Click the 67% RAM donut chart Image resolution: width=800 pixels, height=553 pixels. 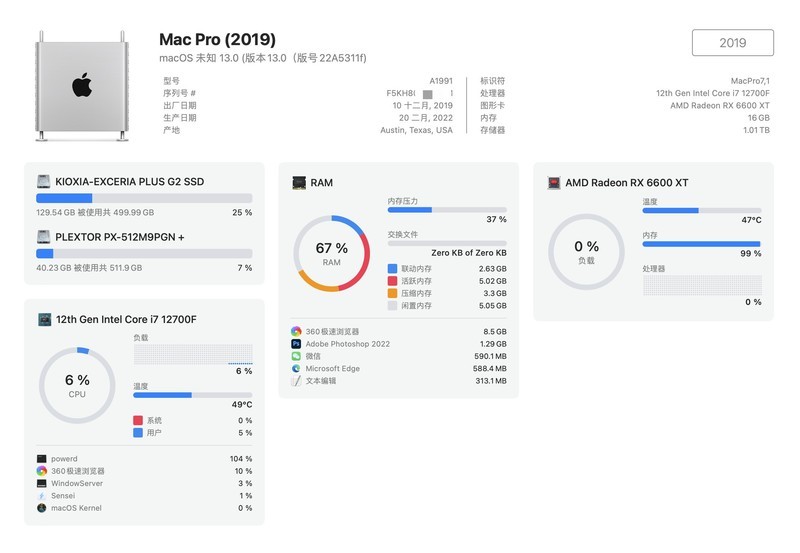click(331, 253)
